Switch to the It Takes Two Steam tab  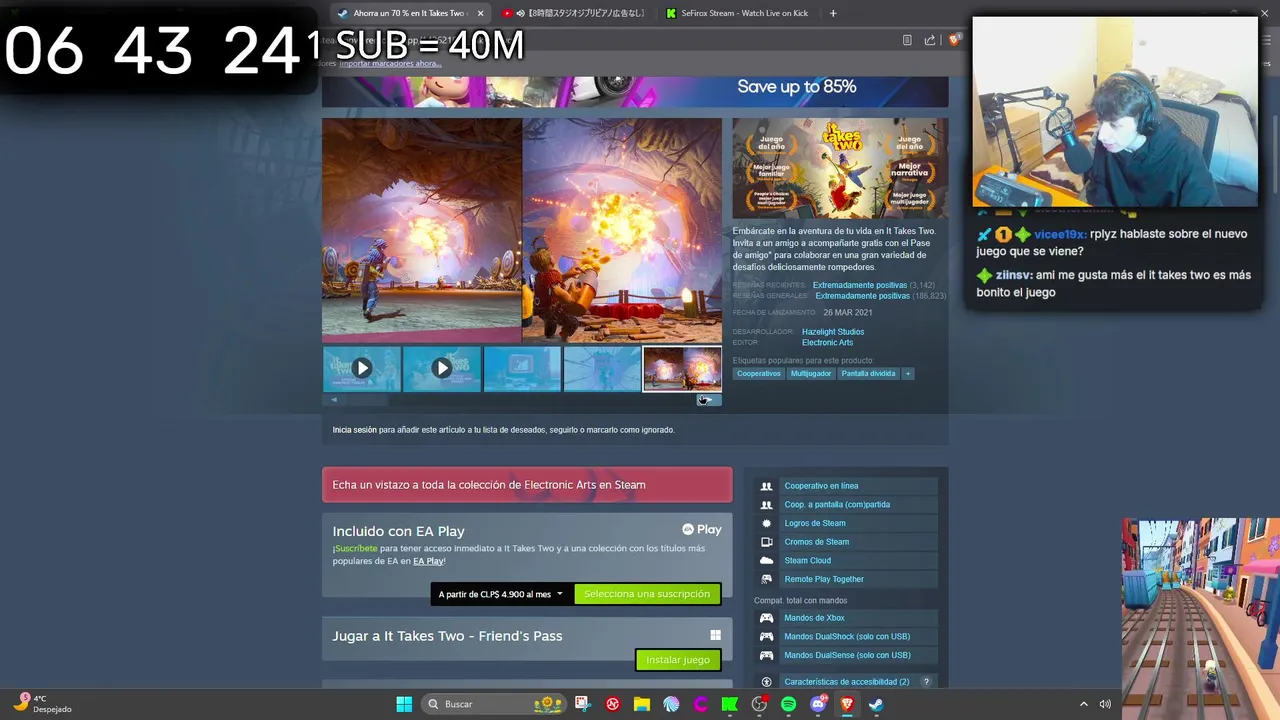[409, 13]
